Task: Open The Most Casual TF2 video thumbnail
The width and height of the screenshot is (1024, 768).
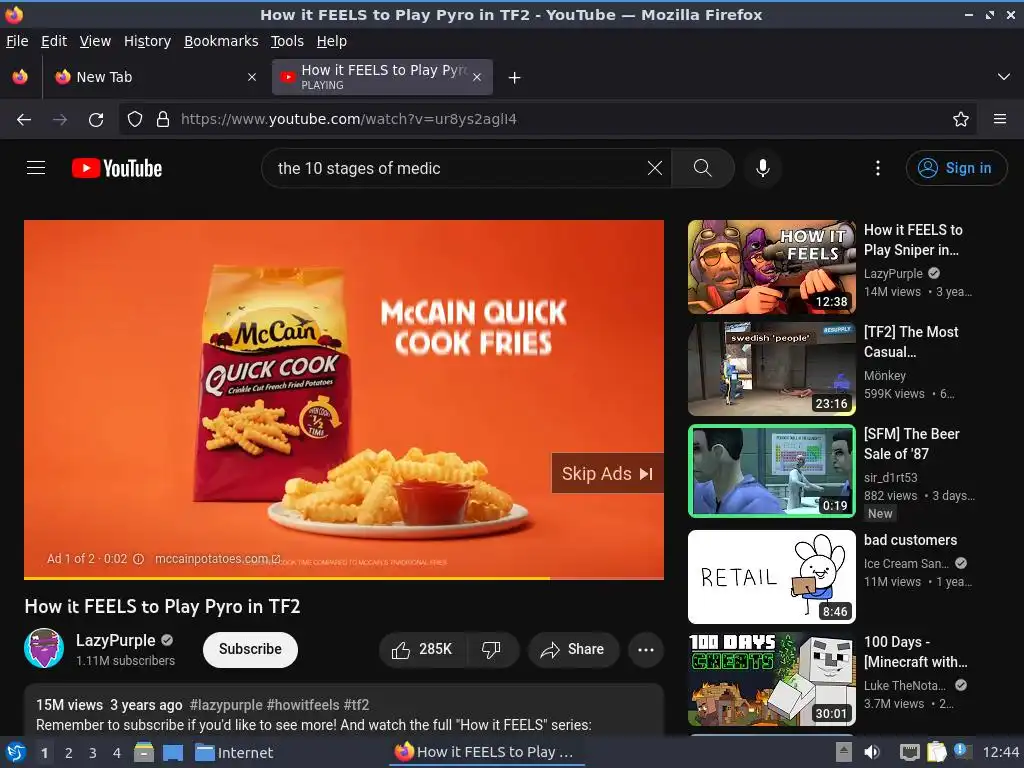Action: click(771, 368)
